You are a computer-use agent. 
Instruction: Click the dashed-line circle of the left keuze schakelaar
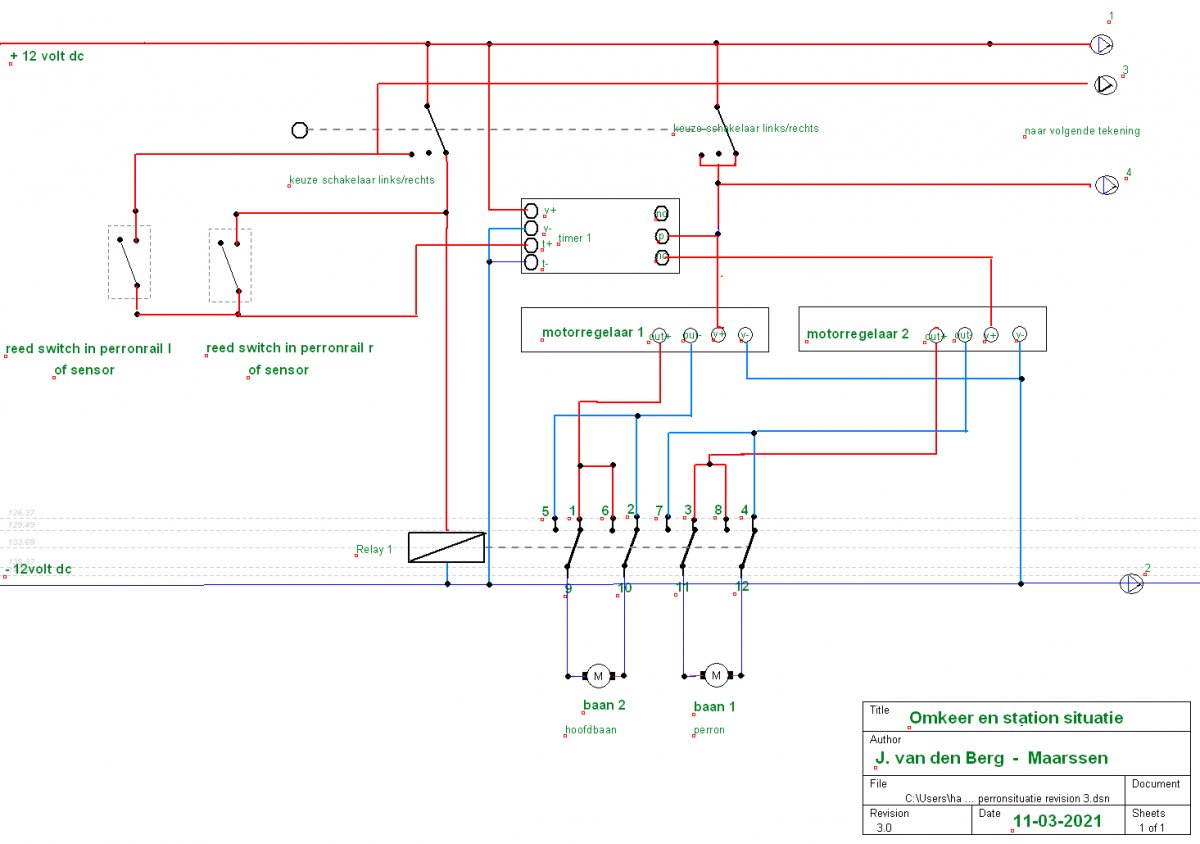(299, 130)
